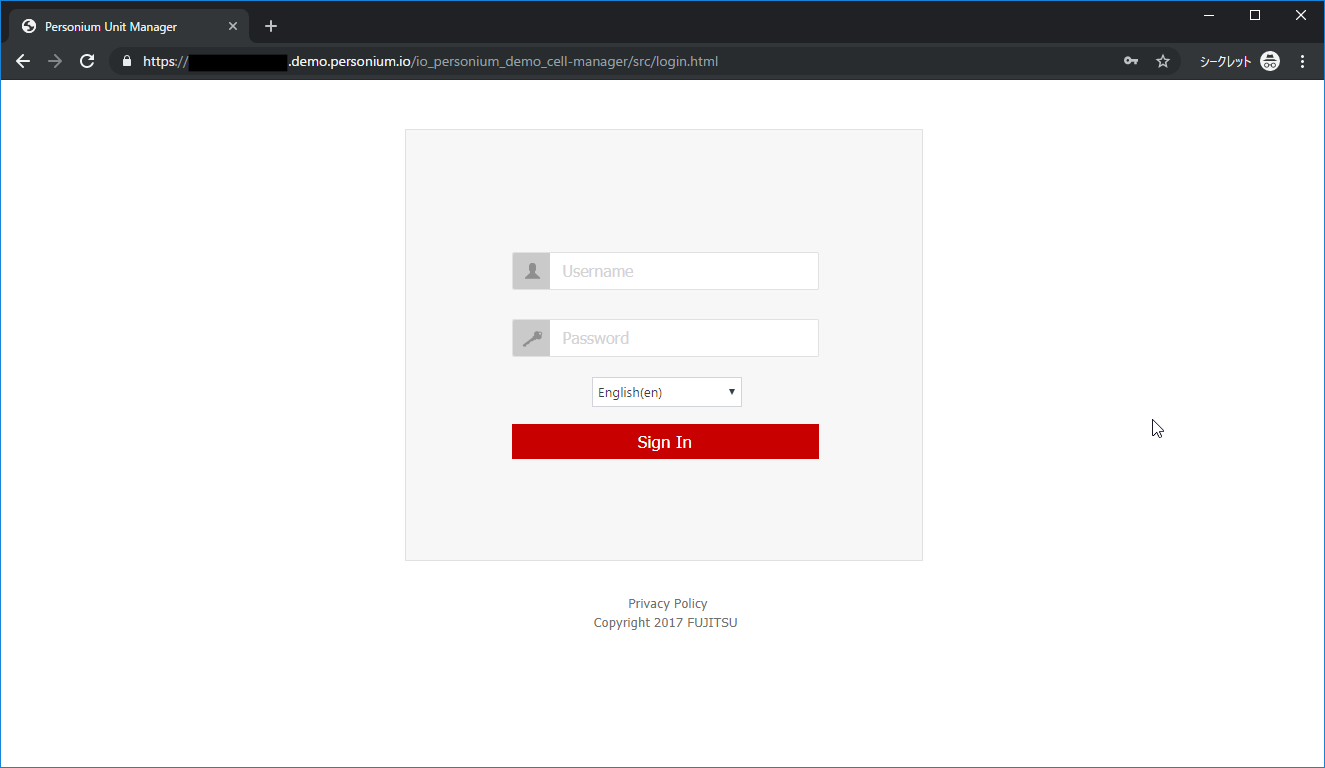Click the globe favicon on the tab
The height and width of the screenshot is (768, 1325).
29,27
